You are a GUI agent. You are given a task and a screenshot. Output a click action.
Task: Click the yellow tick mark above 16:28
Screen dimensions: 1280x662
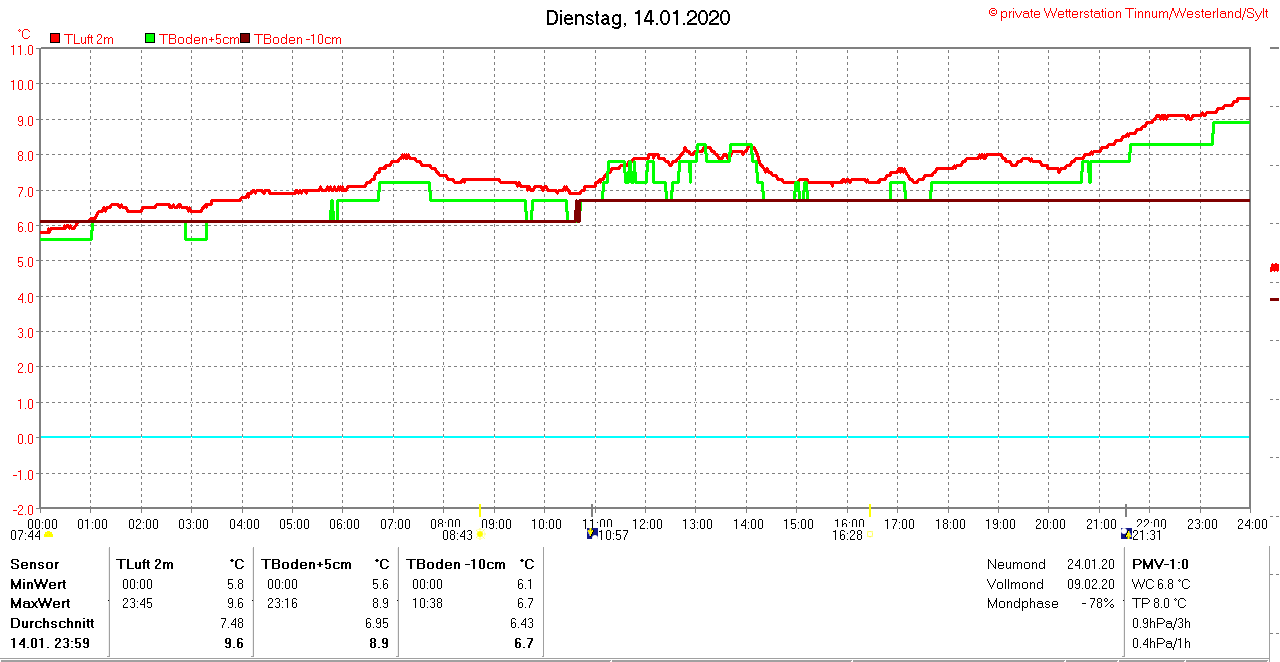click(x=870, y=510)
